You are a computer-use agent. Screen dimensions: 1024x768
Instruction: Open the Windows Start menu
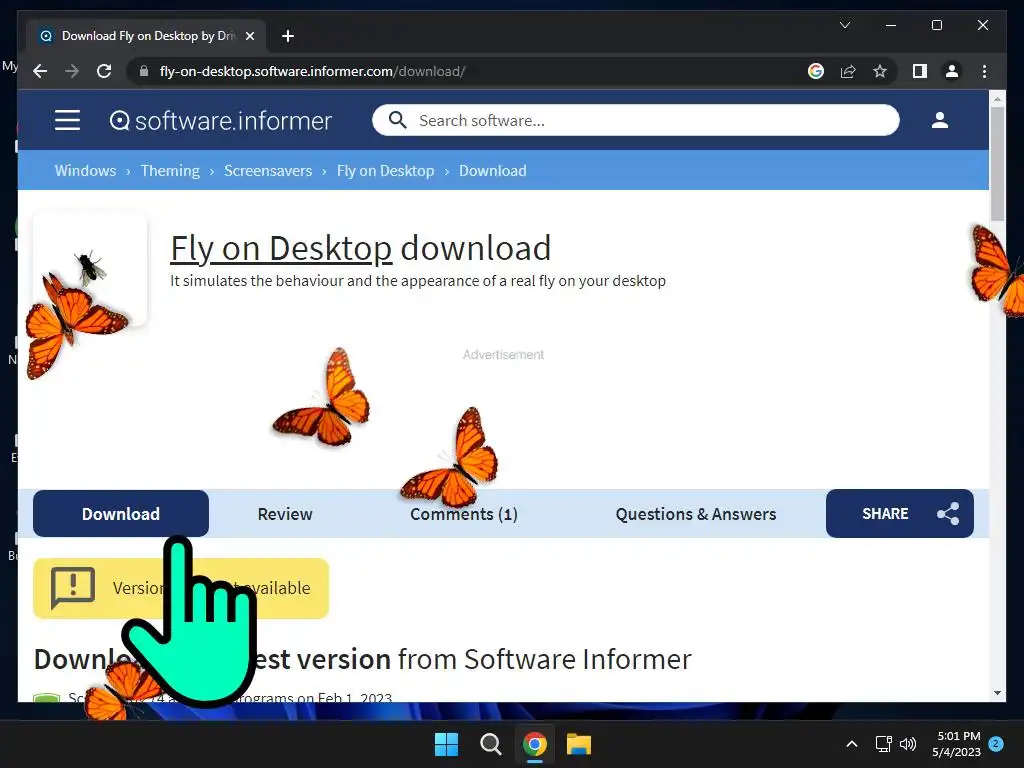pyautogui.click(x=447, y=744)
